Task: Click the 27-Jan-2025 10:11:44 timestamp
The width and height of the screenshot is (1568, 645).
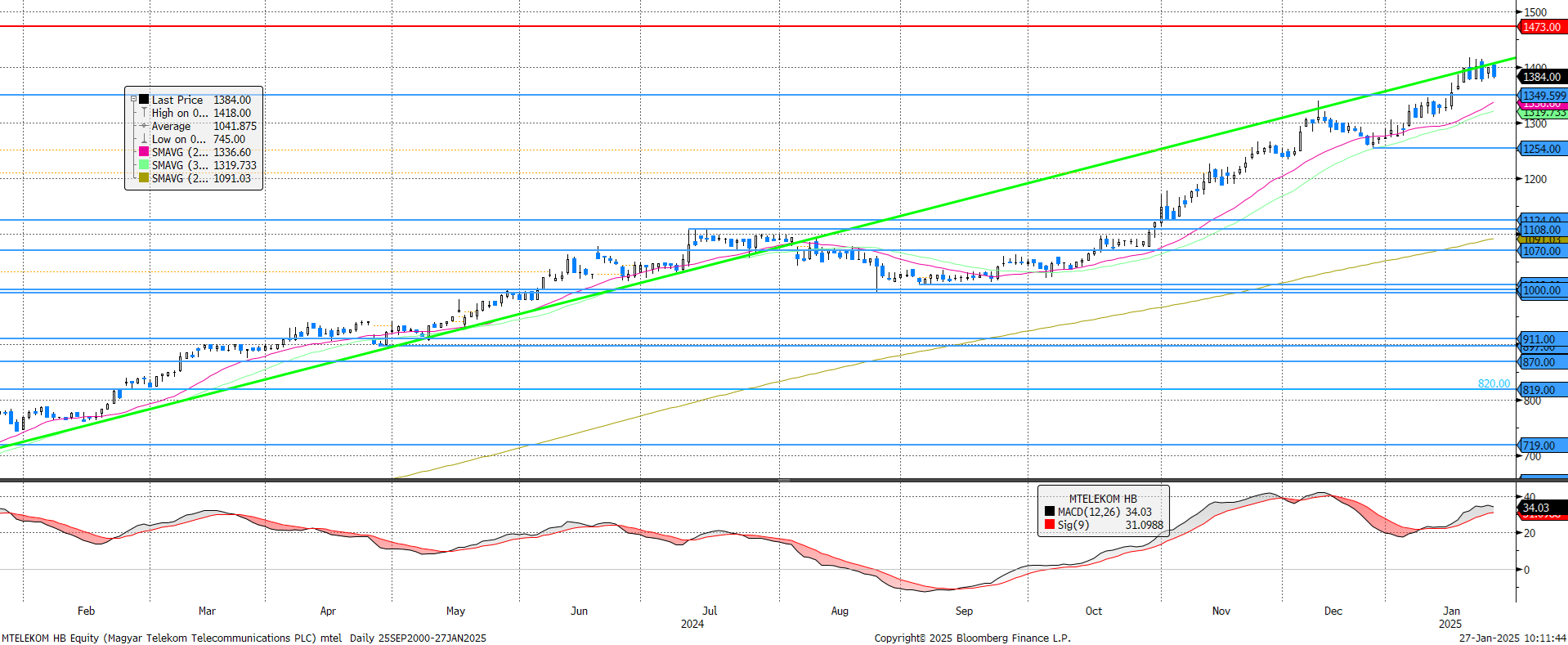Action: 1512,638
